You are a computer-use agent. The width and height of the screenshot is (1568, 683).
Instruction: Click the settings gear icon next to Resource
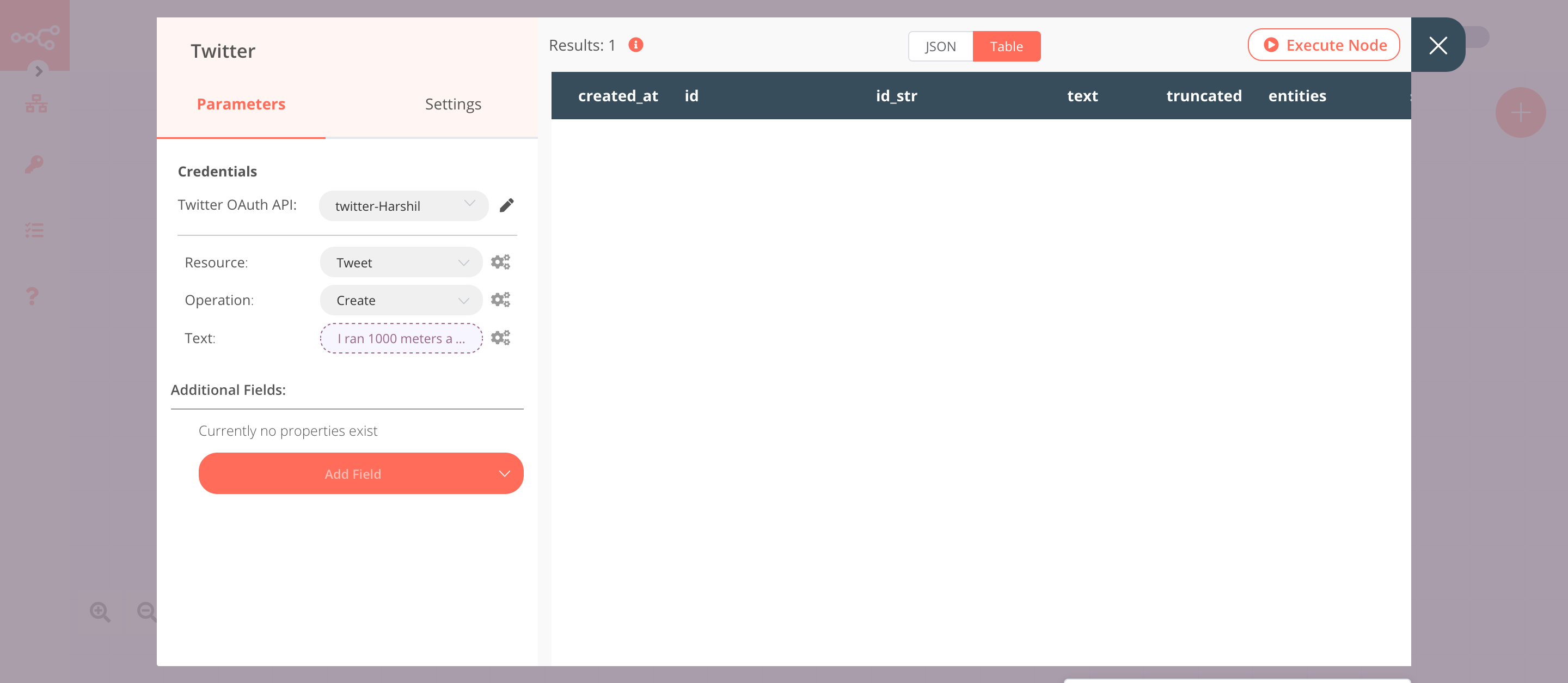(x=500, y=262)
